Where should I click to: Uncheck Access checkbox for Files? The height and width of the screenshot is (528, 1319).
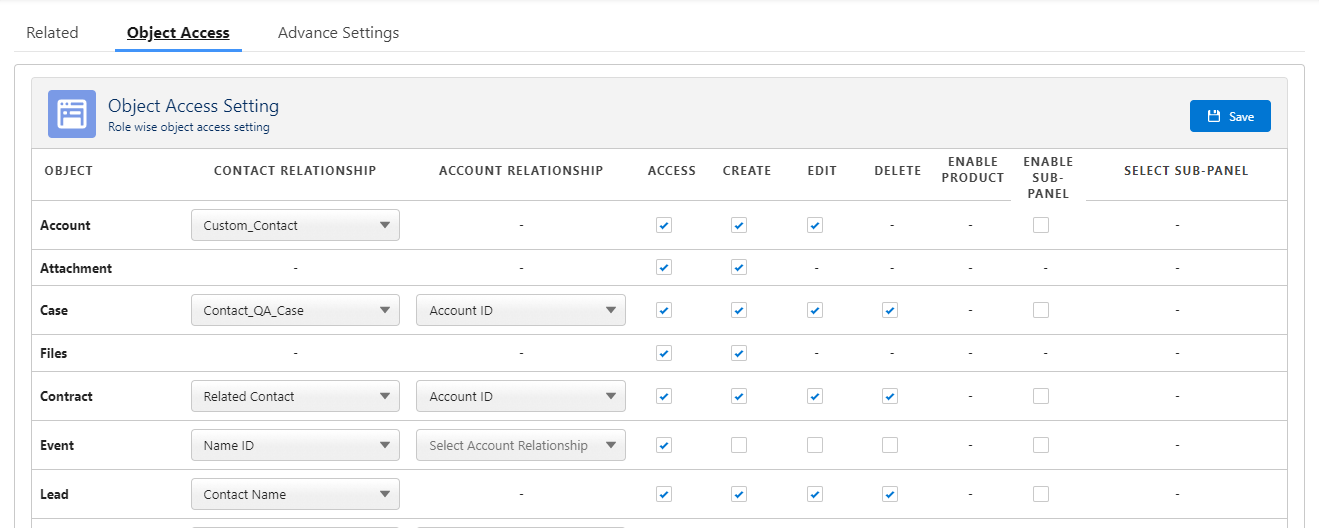point(664,353)
